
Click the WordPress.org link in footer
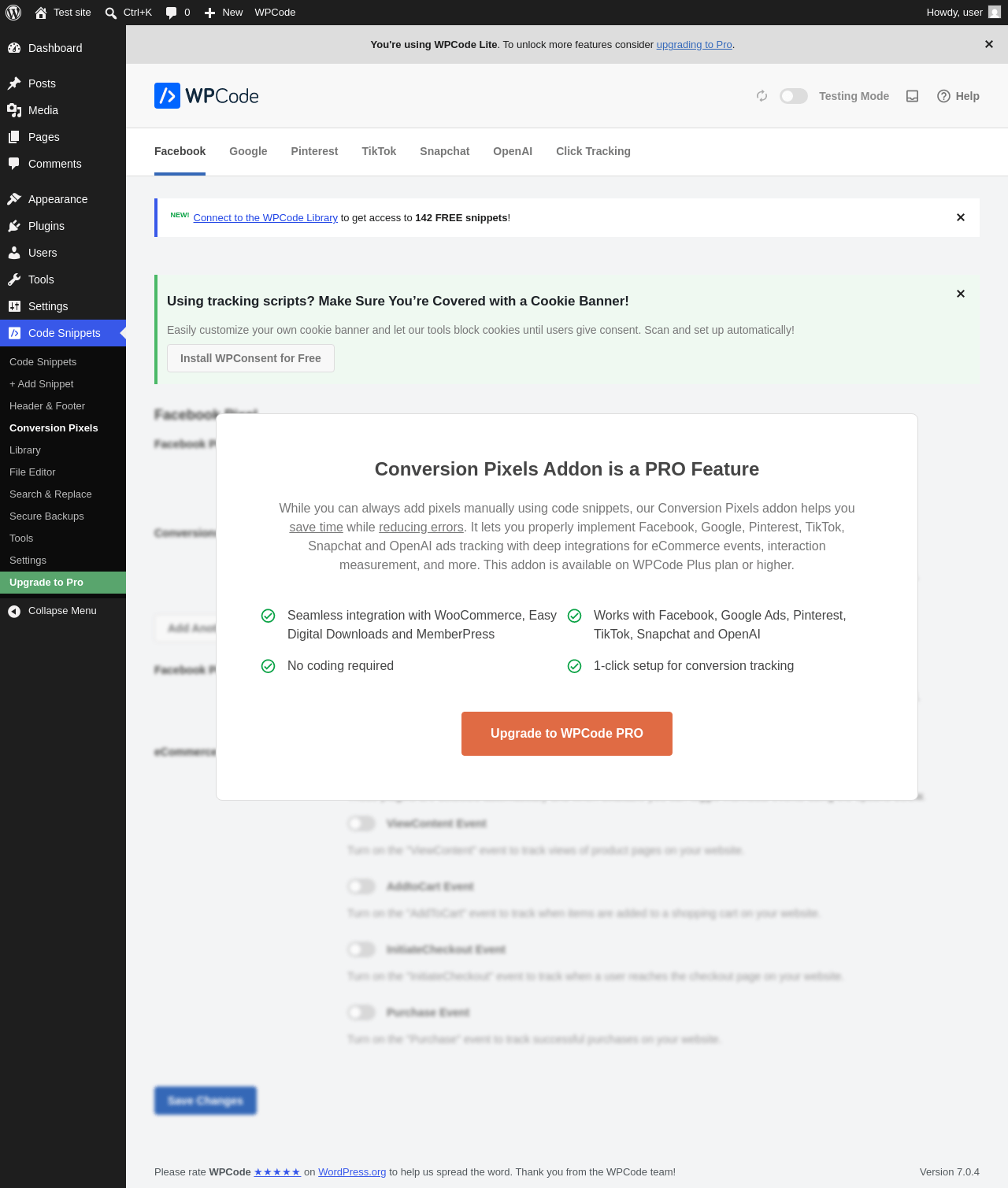(352, 1172)
